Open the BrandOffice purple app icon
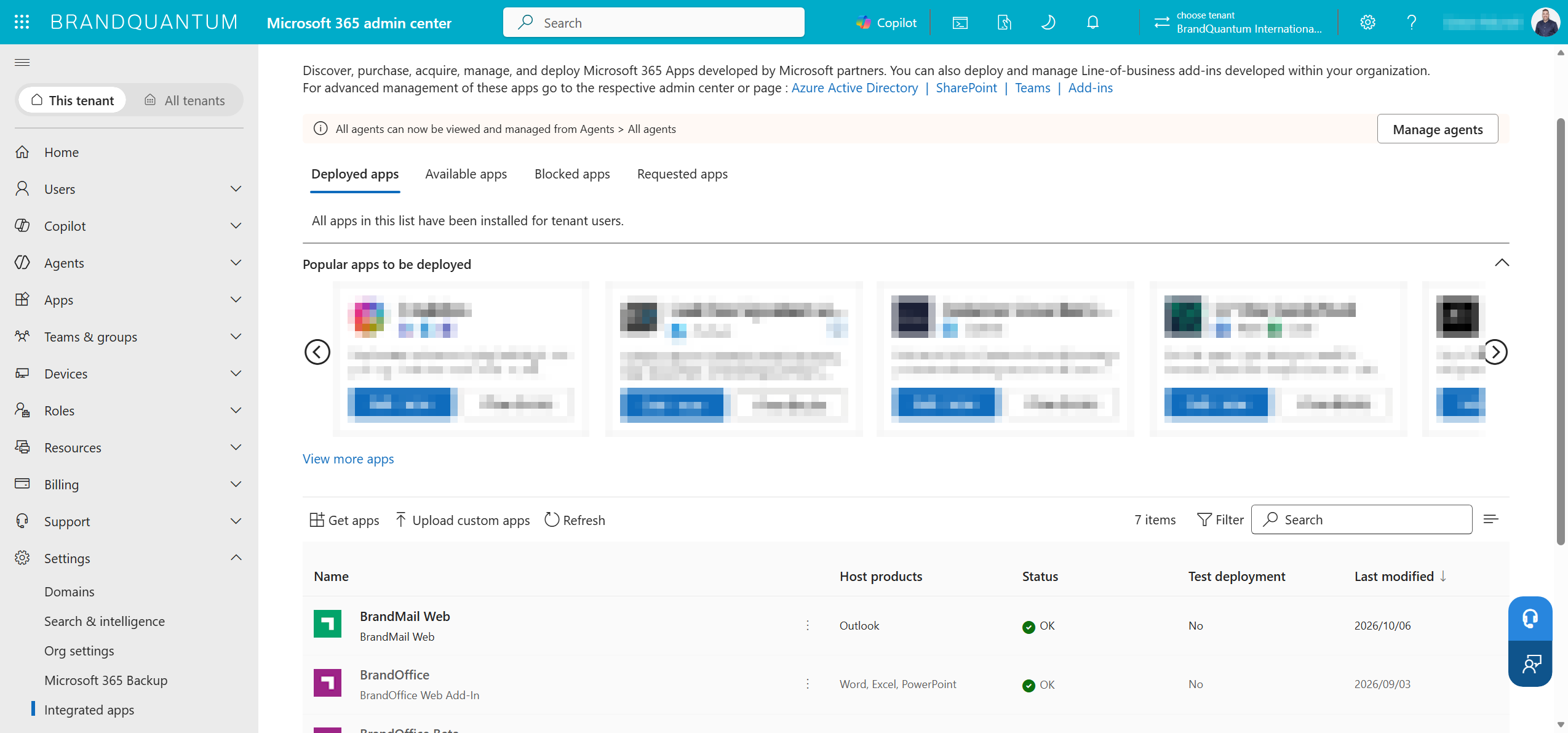1568x733 pixels. click(327, 683)
